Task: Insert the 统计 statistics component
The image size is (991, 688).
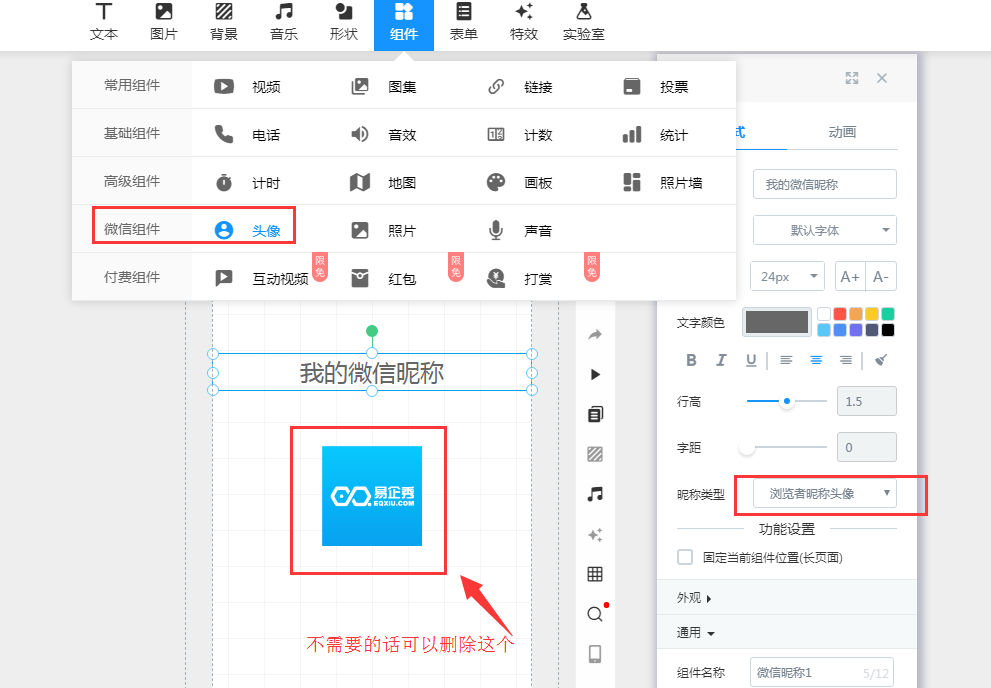Action: tap(655, 135)
